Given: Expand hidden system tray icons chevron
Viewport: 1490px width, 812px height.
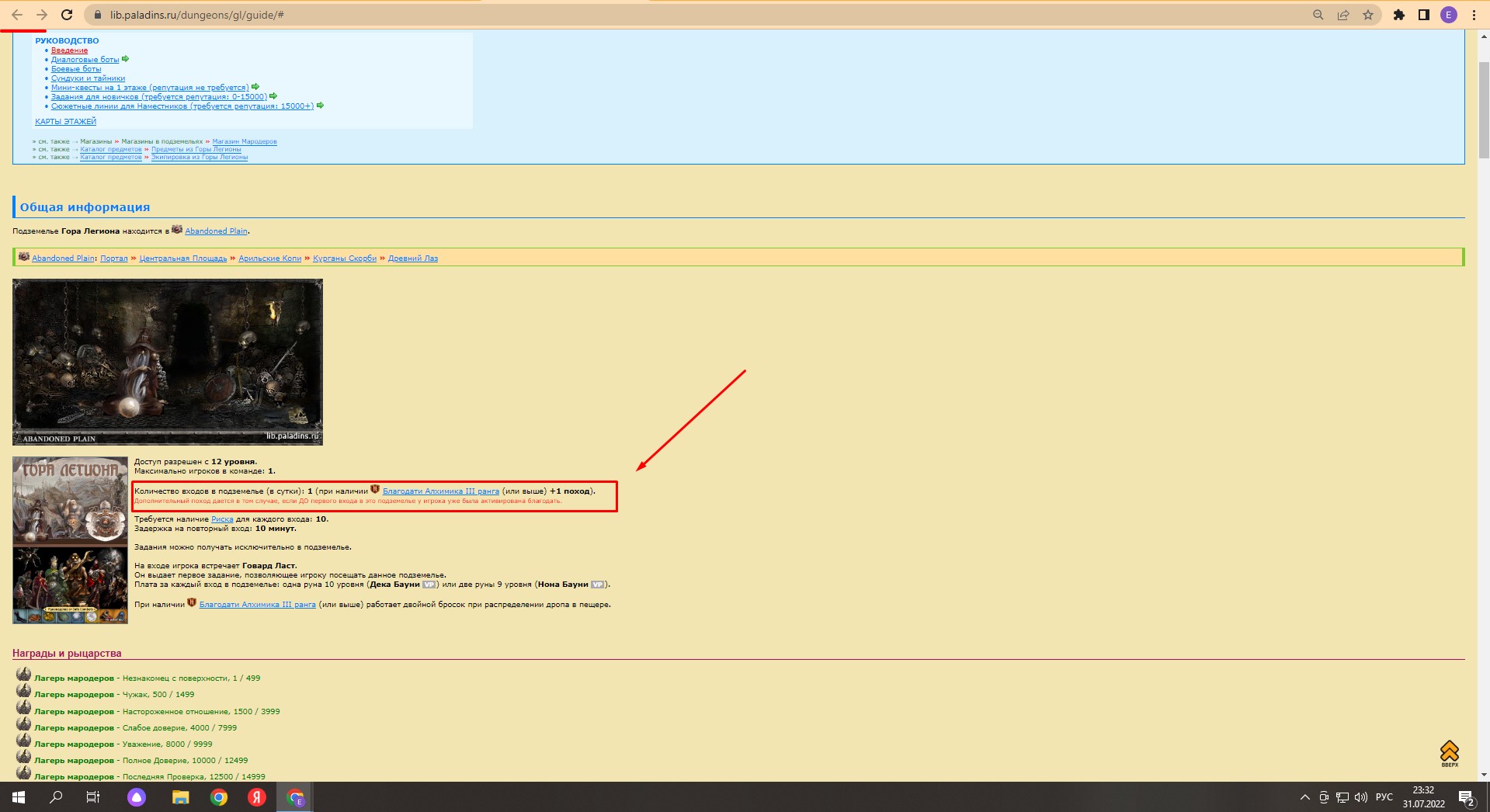Looking at the screenshot, I should pos(1304,797).
